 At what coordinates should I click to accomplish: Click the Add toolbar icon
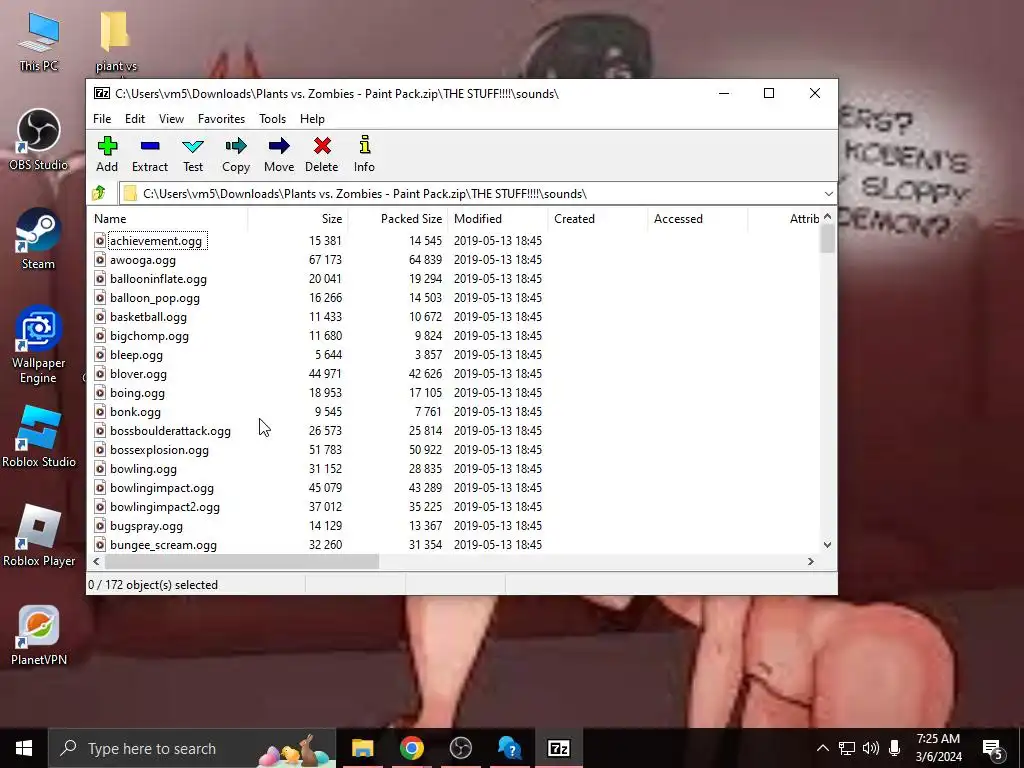tap(107, 154)
